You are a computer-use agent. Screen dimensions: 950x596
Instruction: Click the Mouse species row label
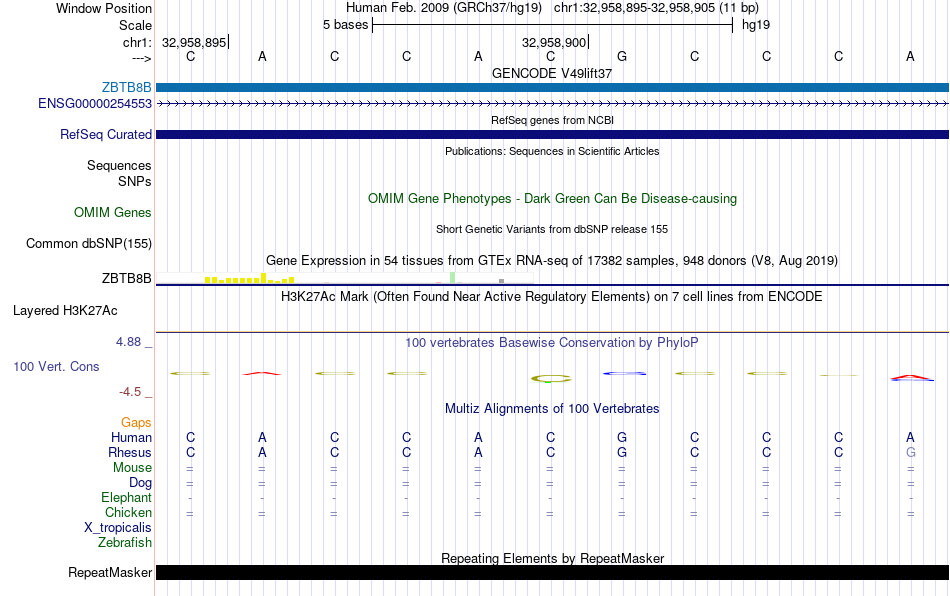pos(132,468)
